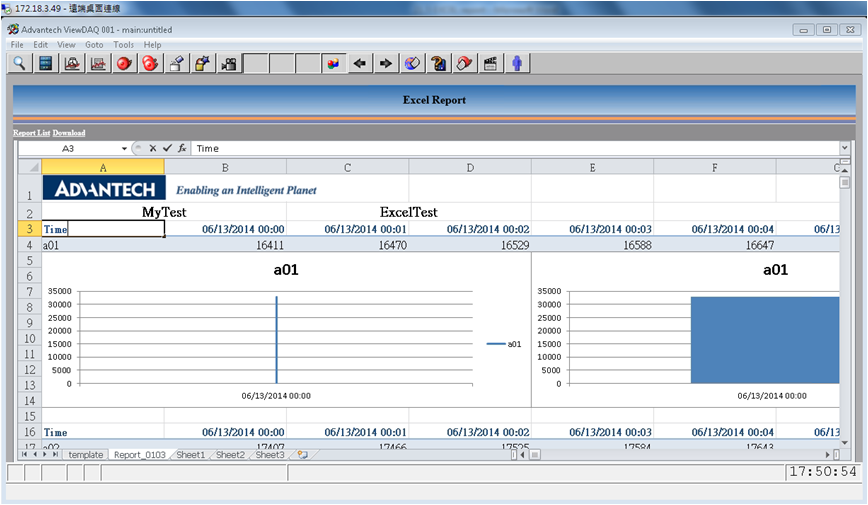Click the ExcelTest title cell
868x505 pixels.
[409, 212]
